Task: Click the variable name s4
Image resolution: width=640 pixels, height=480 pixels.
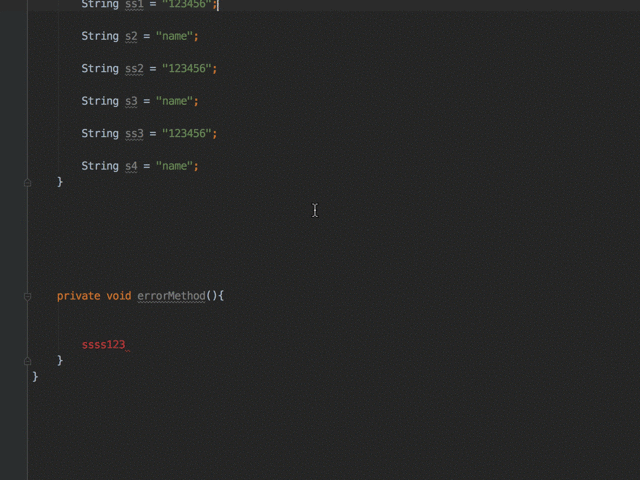Action: [x=131, y=166]
